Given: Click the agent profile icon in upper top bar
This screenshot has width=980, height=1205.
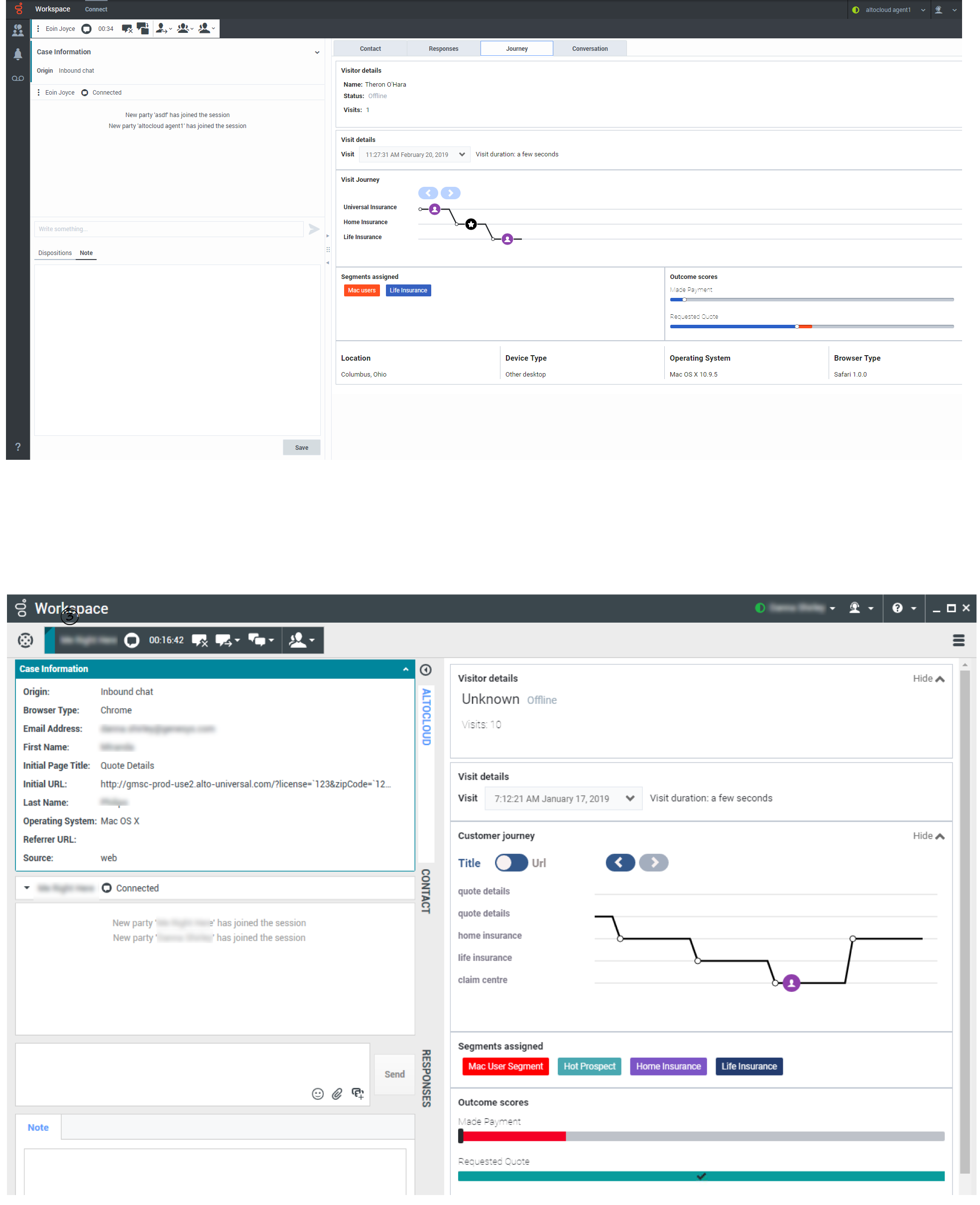Looking at the screenshot, I should 939,9.
